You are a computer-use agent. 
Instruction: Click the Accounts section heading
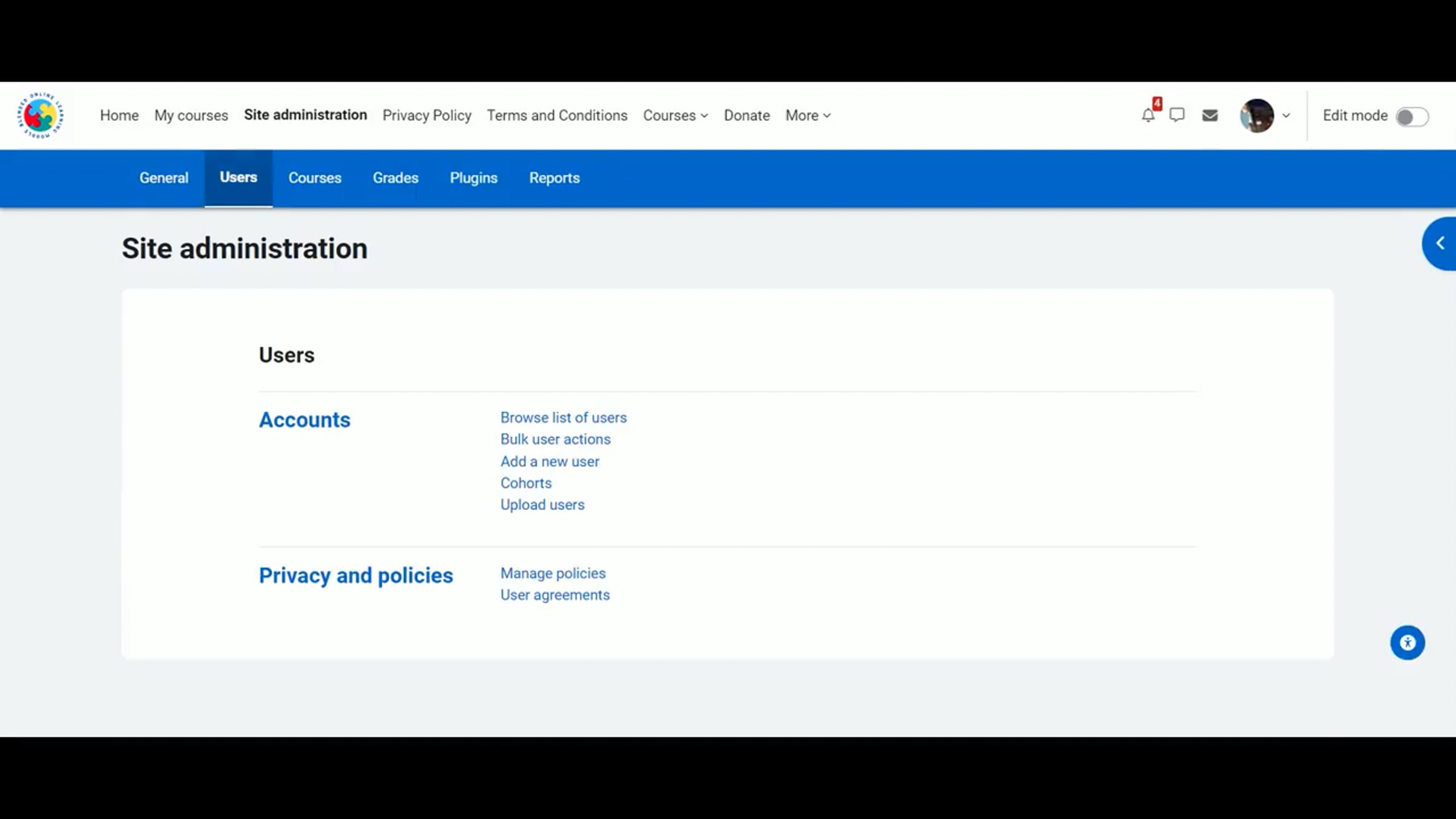305,420
